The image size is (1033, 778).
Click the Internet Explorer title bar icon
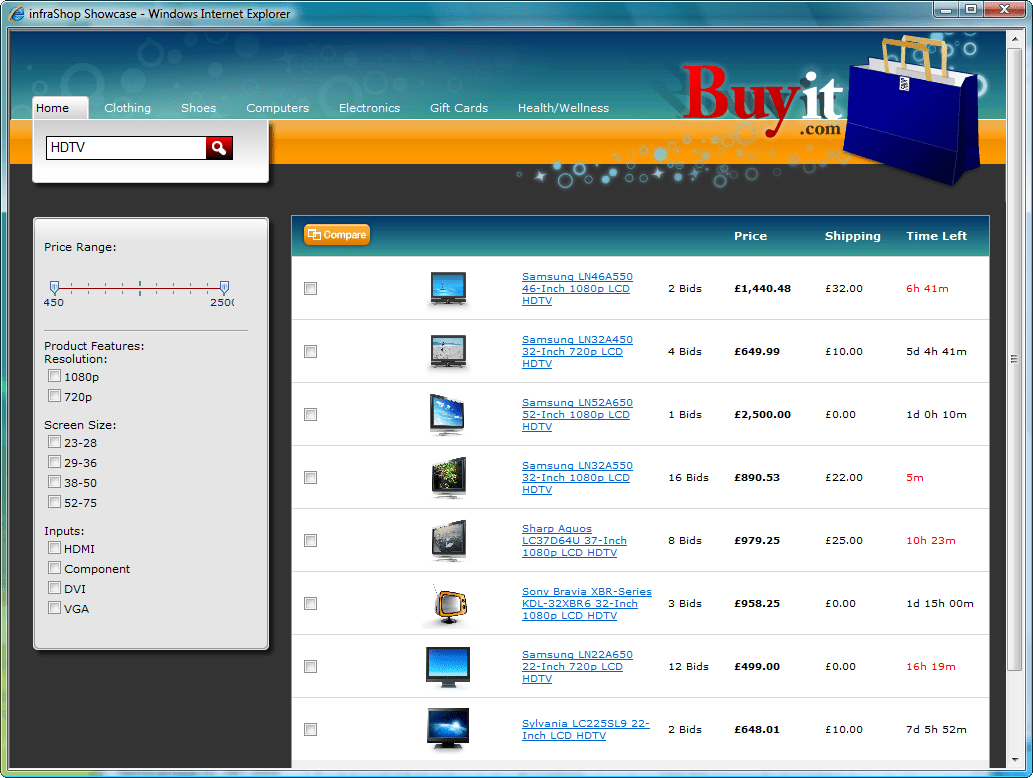click(x=16, y=13)
